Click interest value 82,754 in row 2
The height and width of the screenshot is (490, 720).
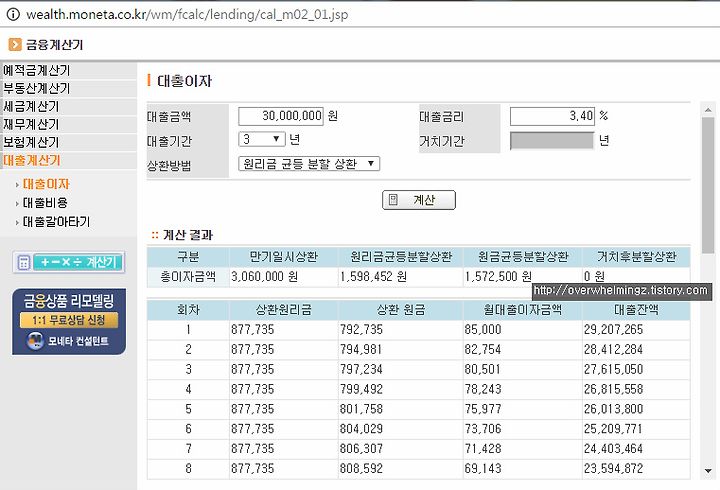coord(483,349)
